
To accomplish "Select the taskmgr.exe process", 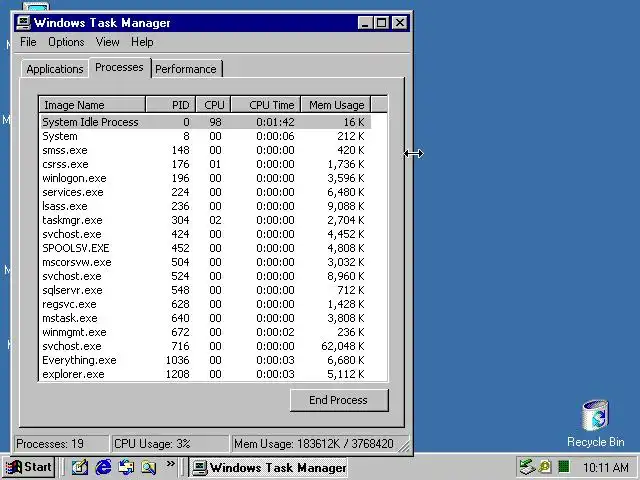I will 206,220.
